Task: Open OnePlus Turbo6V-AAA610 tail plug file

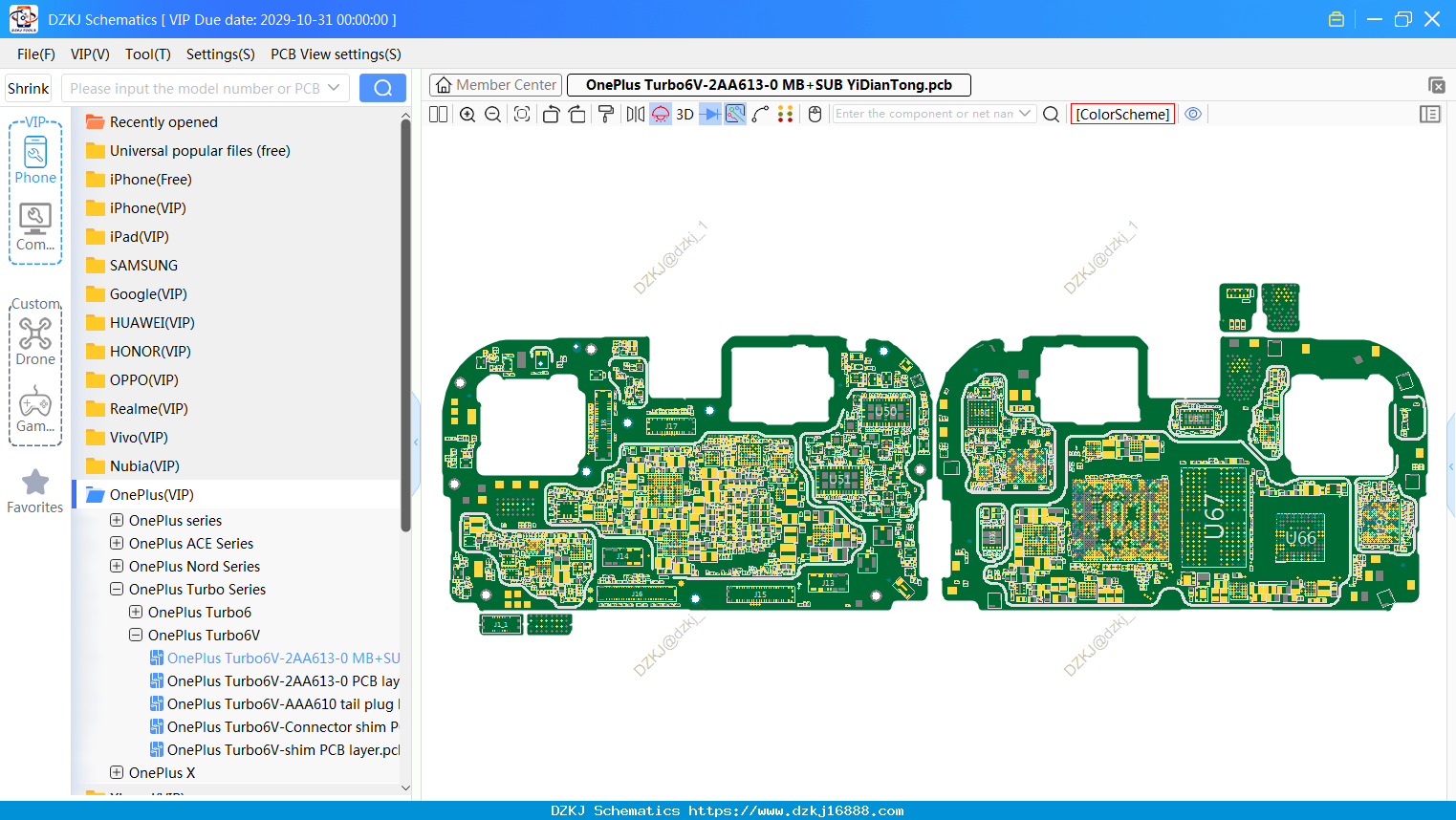Action: tap(274, 703)
